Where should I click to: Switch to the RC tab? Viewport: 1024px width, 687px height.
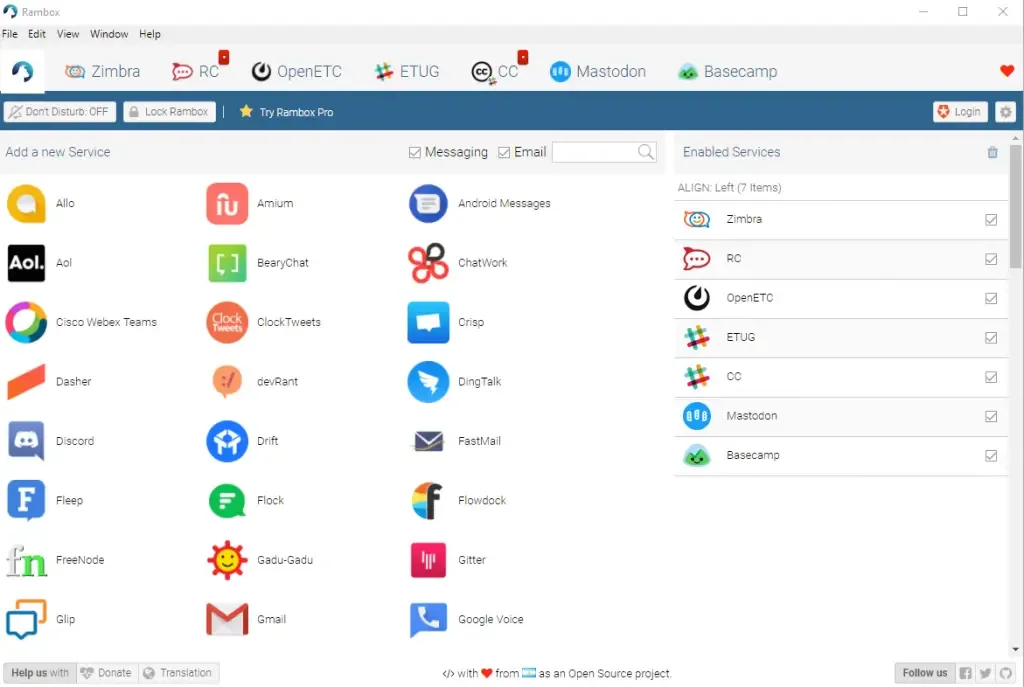196,71
